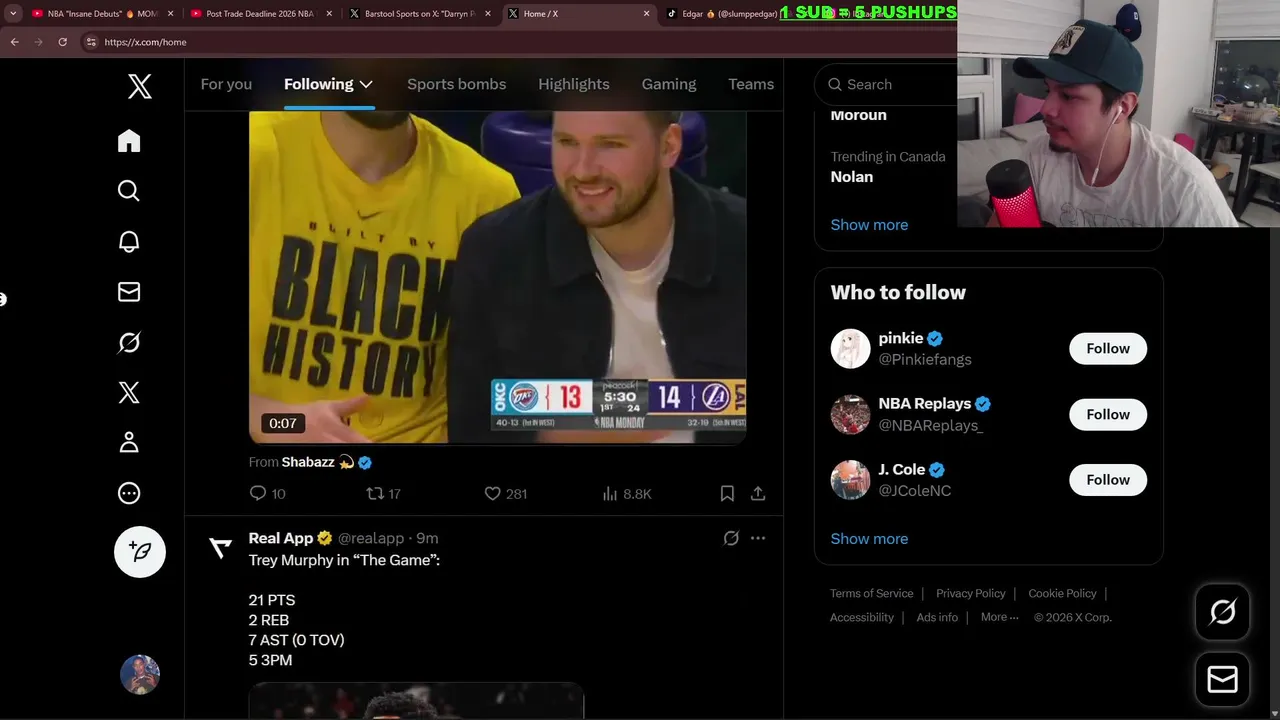
Task: Open the Cookie Policy link
Action: pyautogui.click(x=1062, y=593)
